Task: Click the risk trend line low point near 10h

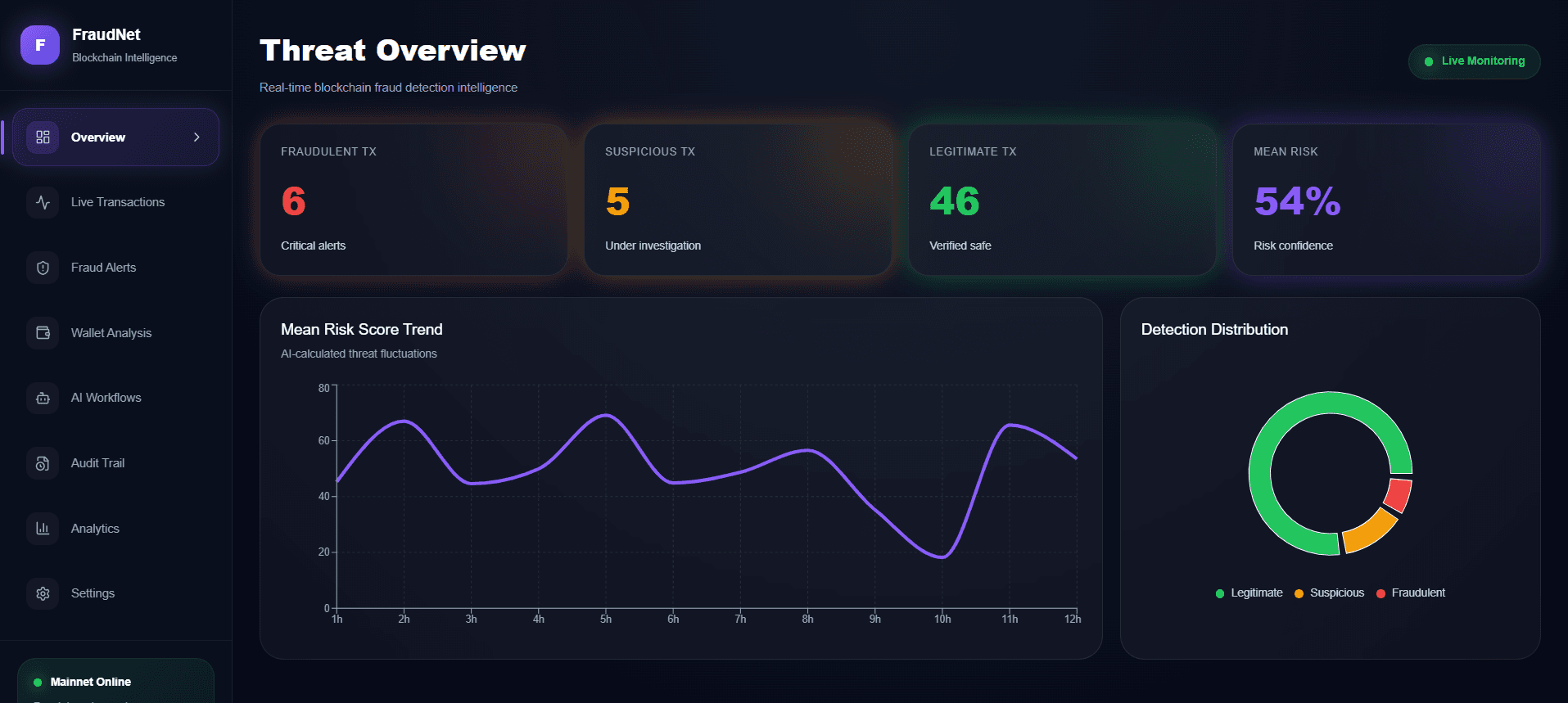Action: [x=942, y=557]
